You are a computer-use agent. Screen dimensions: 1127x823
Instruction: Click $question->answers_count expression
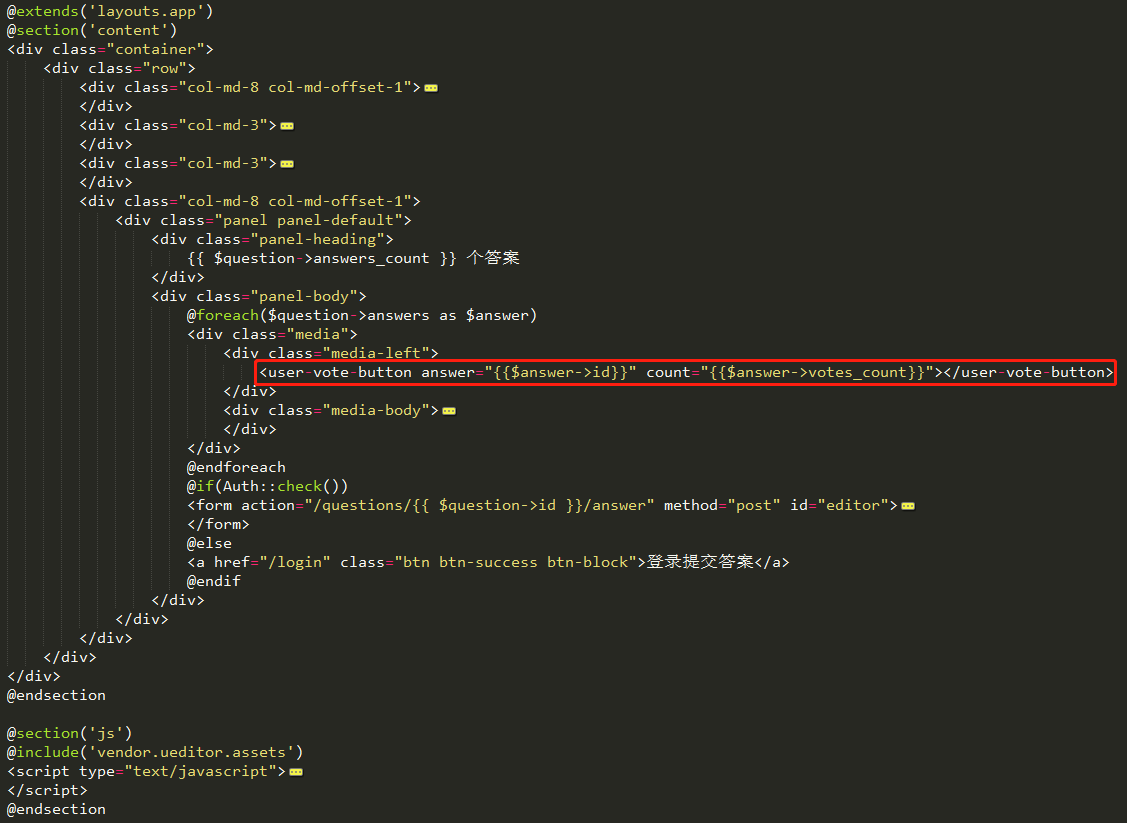pyautogui.click(x=321, y=258)
